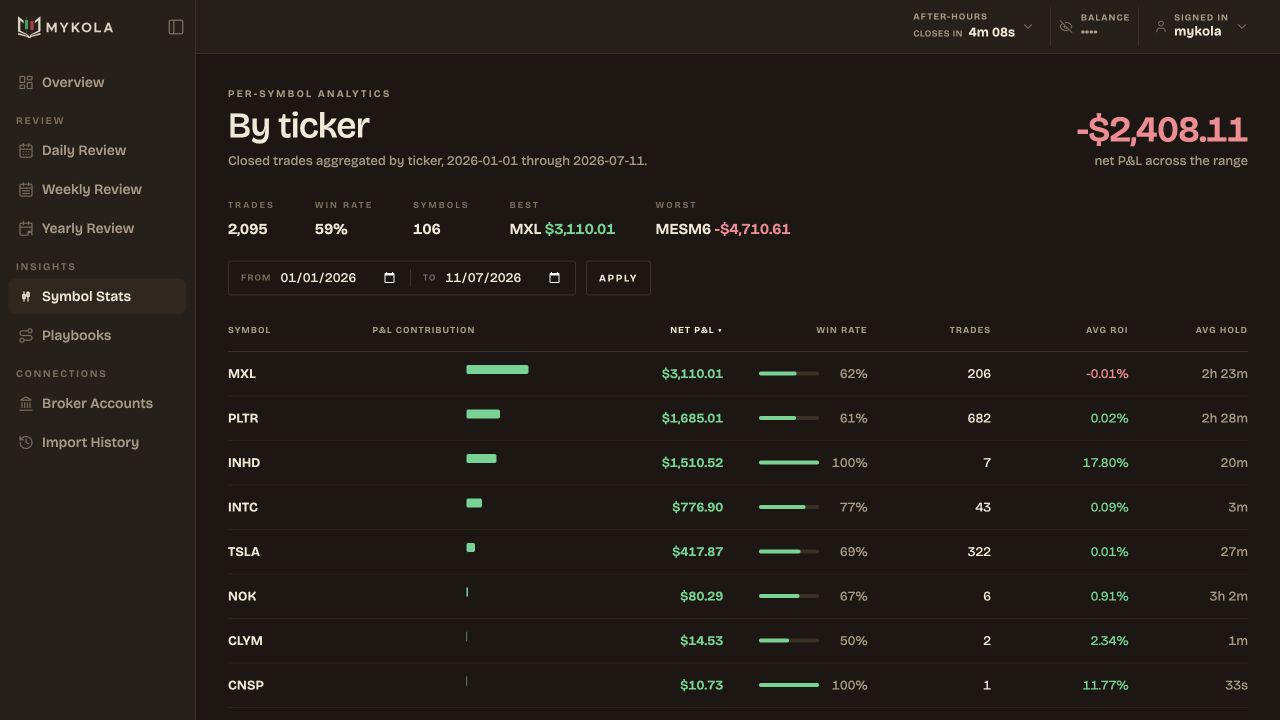The width and height of the screenshot is (1280, 720).
Task: Open the TO date calendar picker icon
Action: 555,278
